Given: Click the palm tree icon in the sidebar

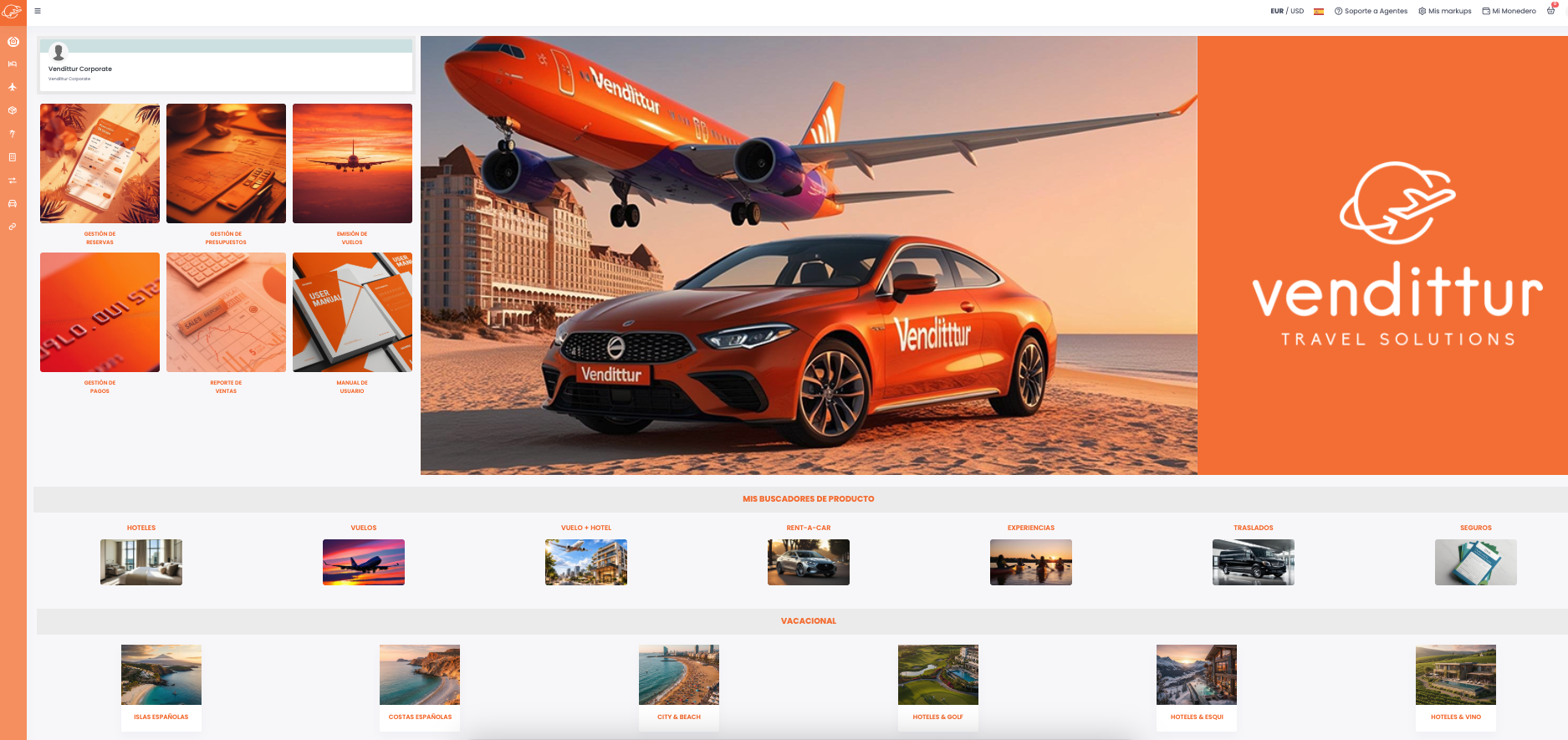Looking at the screenshot, I should tap(13, 134).
